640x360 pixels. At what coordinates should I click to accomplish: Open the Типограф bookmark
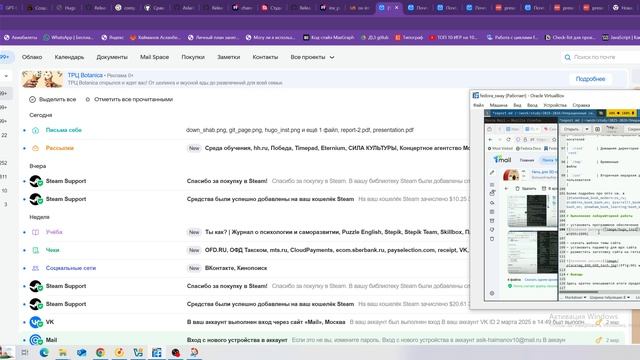tap(409, 37)
